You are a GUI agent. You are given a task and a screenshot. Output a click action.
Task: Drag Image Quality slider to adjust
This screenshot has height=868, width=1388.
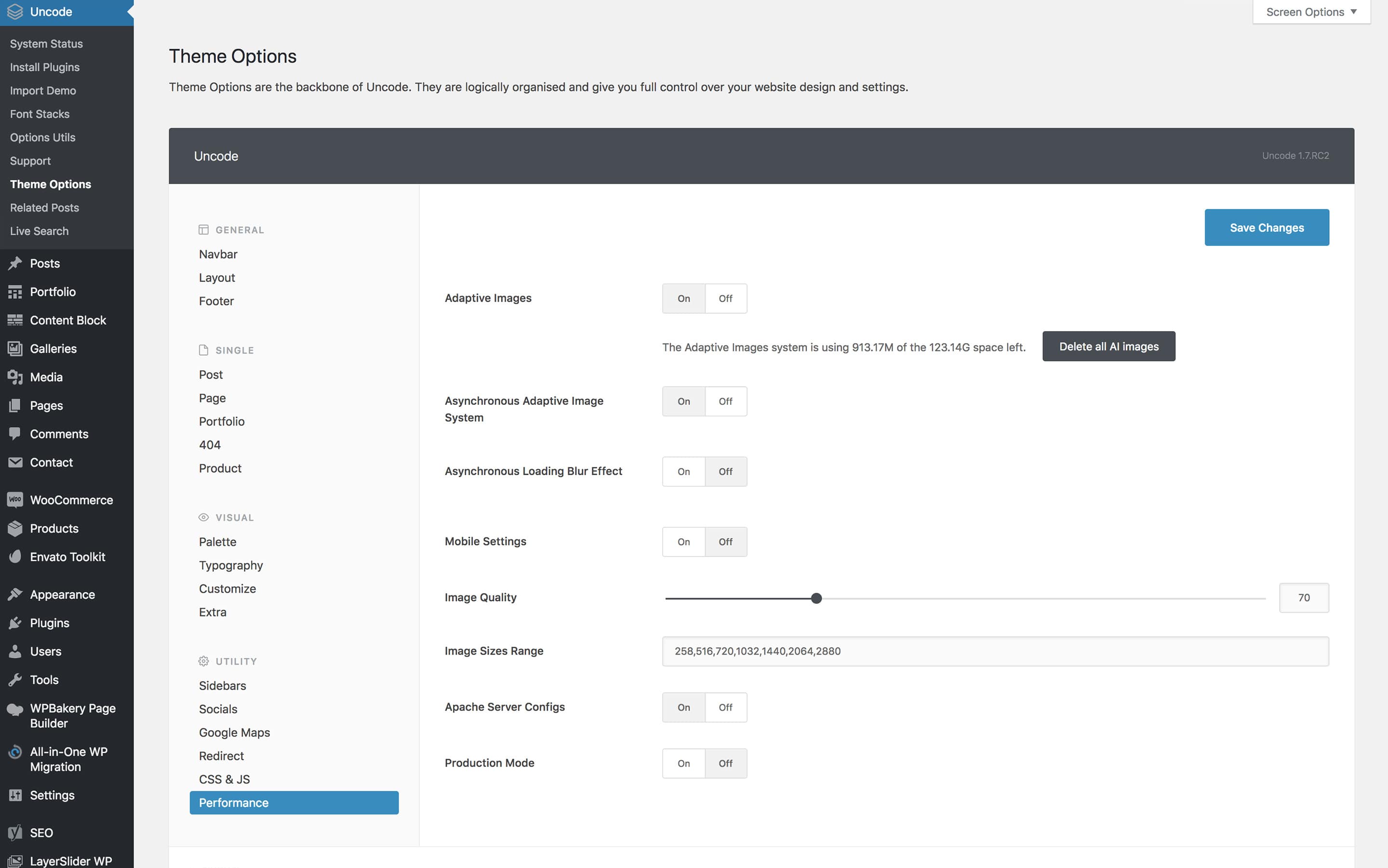pyautogui.click(x=815, y=597)
